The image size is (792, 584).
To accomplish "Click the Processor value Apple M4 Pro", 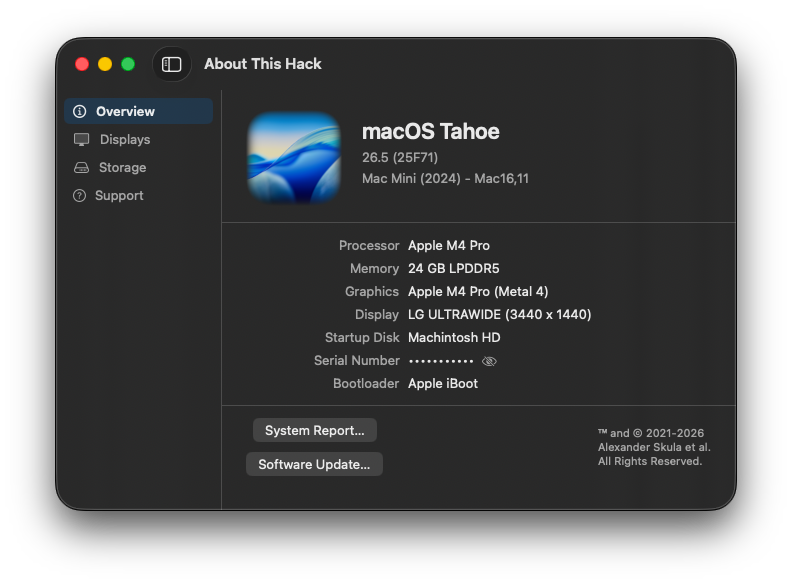I will tap(449, 246).
